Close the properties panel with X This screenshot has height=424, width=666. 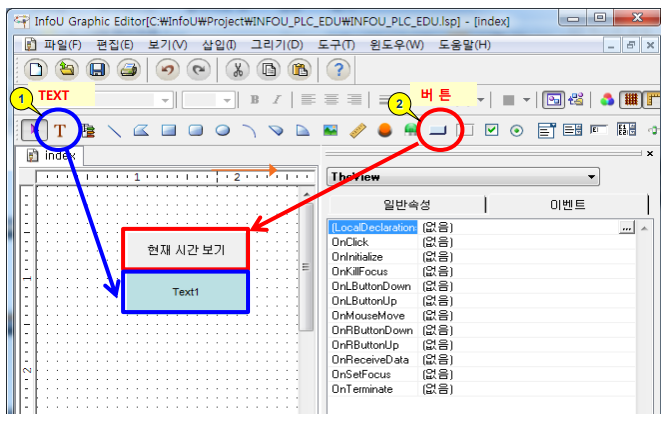(650, 154)
